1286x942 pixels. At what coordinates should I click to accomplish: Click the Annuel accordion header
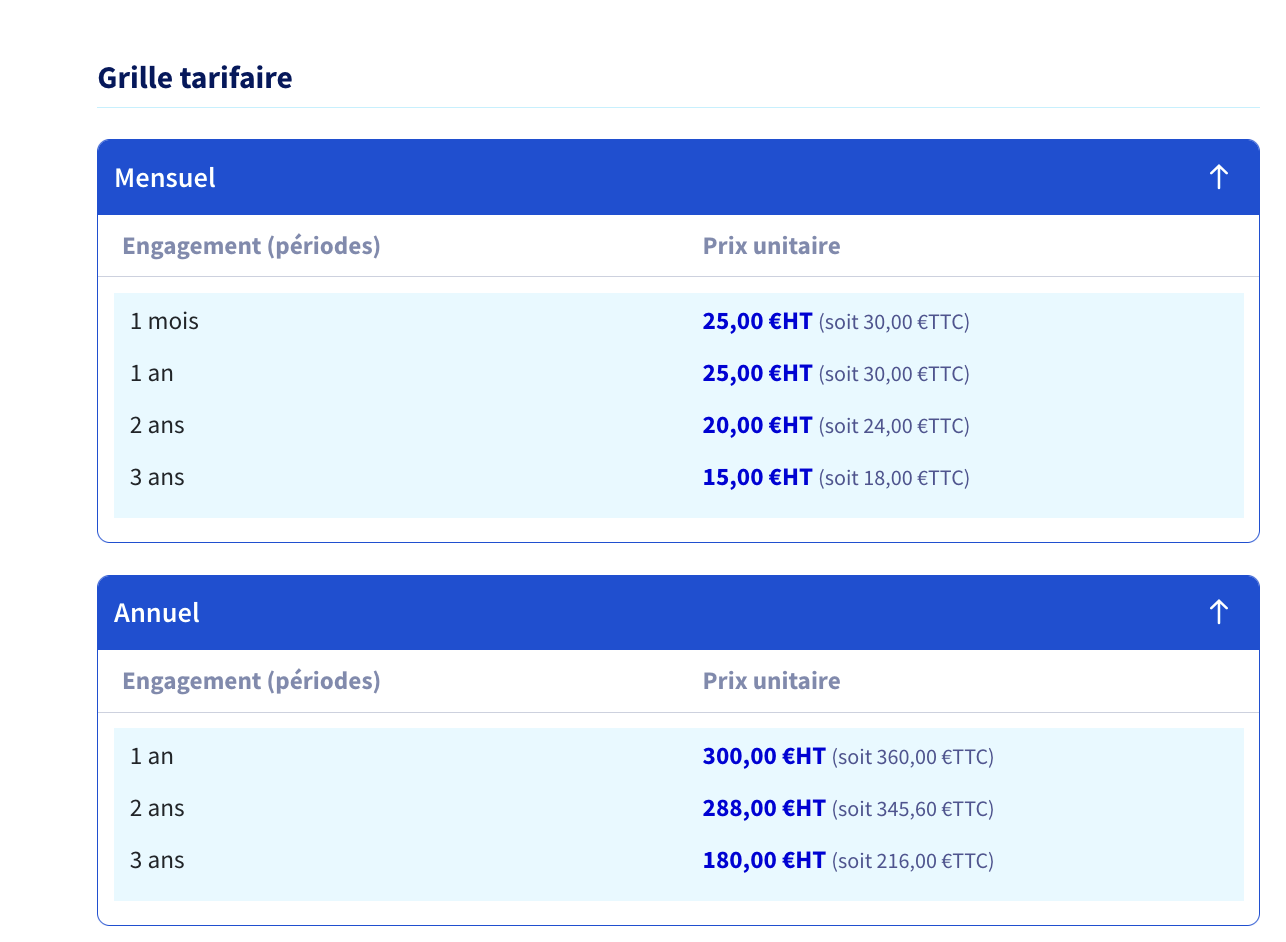(x=678, y=613)
